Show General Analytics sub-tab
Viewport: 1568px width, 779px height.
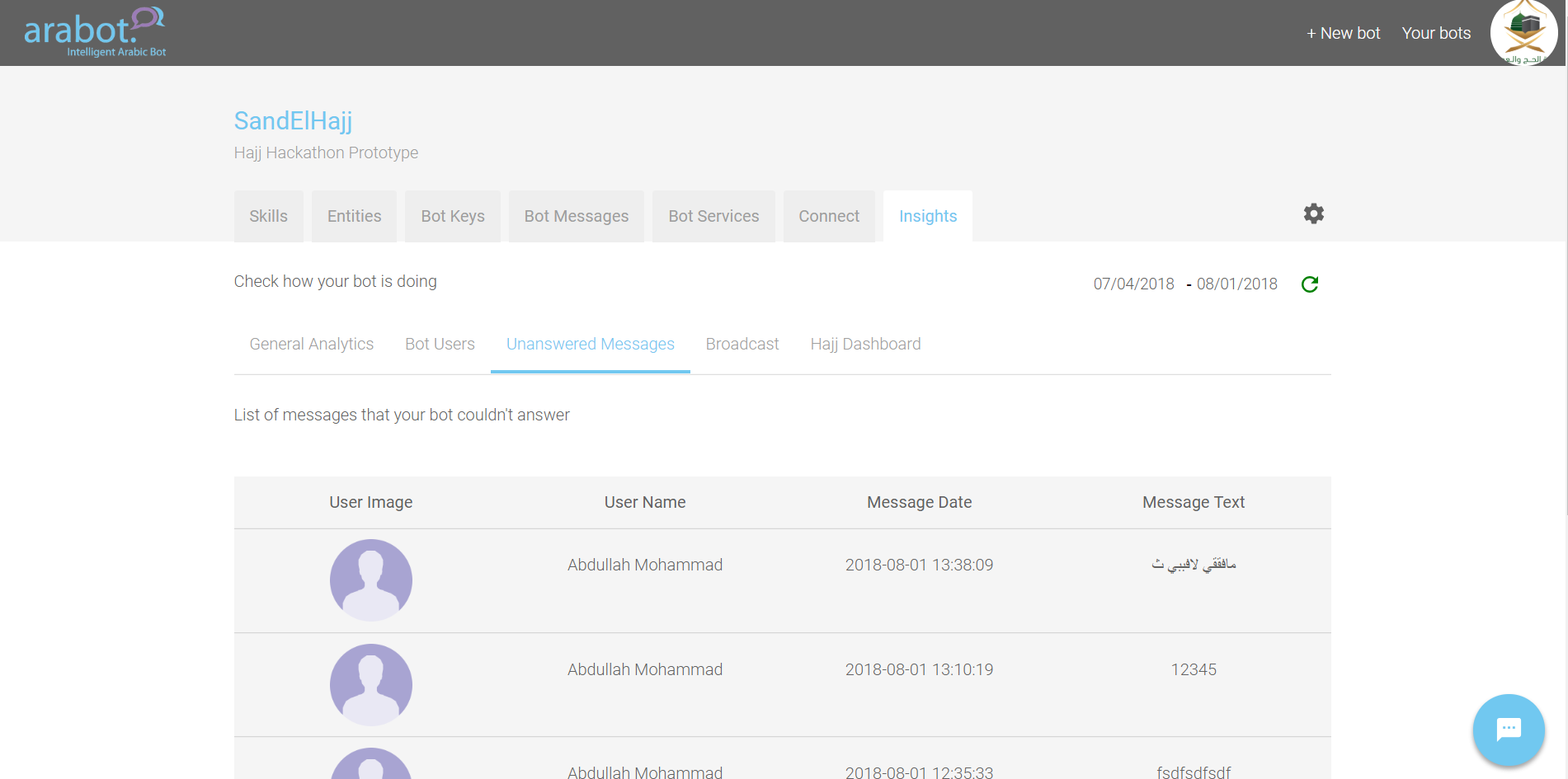pyautogui.click(x=312, y=344)
